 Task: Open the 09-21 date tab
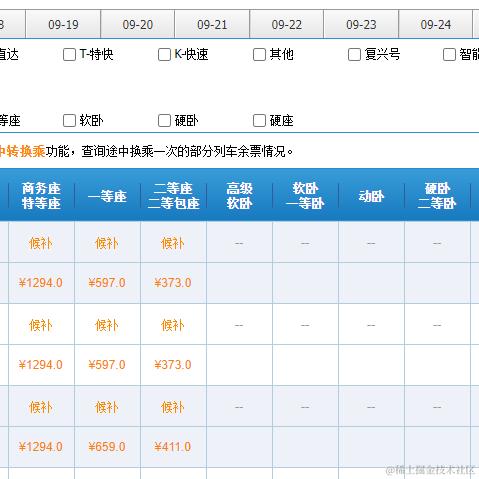[x=212, y=24]
